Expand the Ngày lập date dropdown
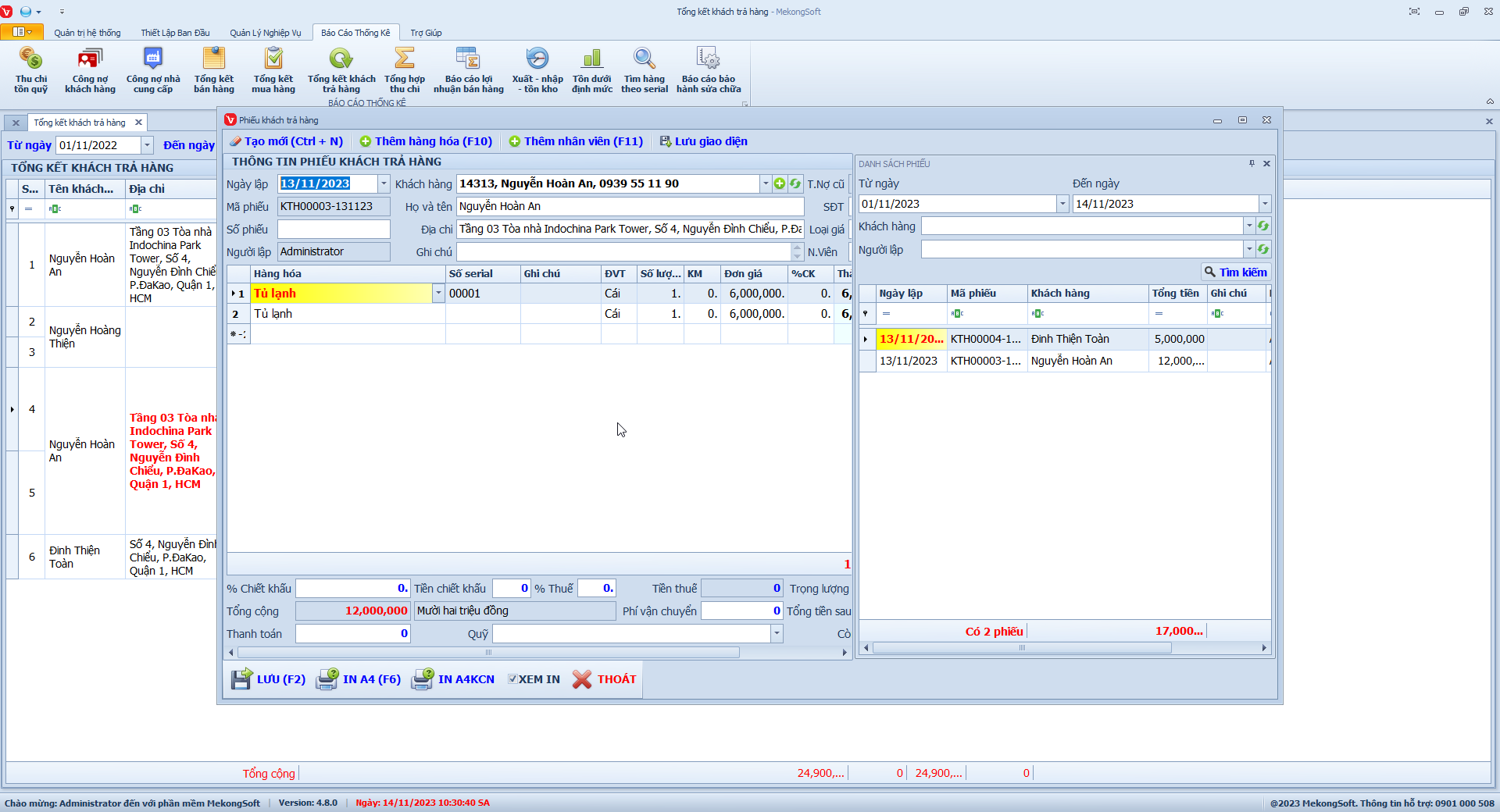1500x812 pixels. (384, 184)
